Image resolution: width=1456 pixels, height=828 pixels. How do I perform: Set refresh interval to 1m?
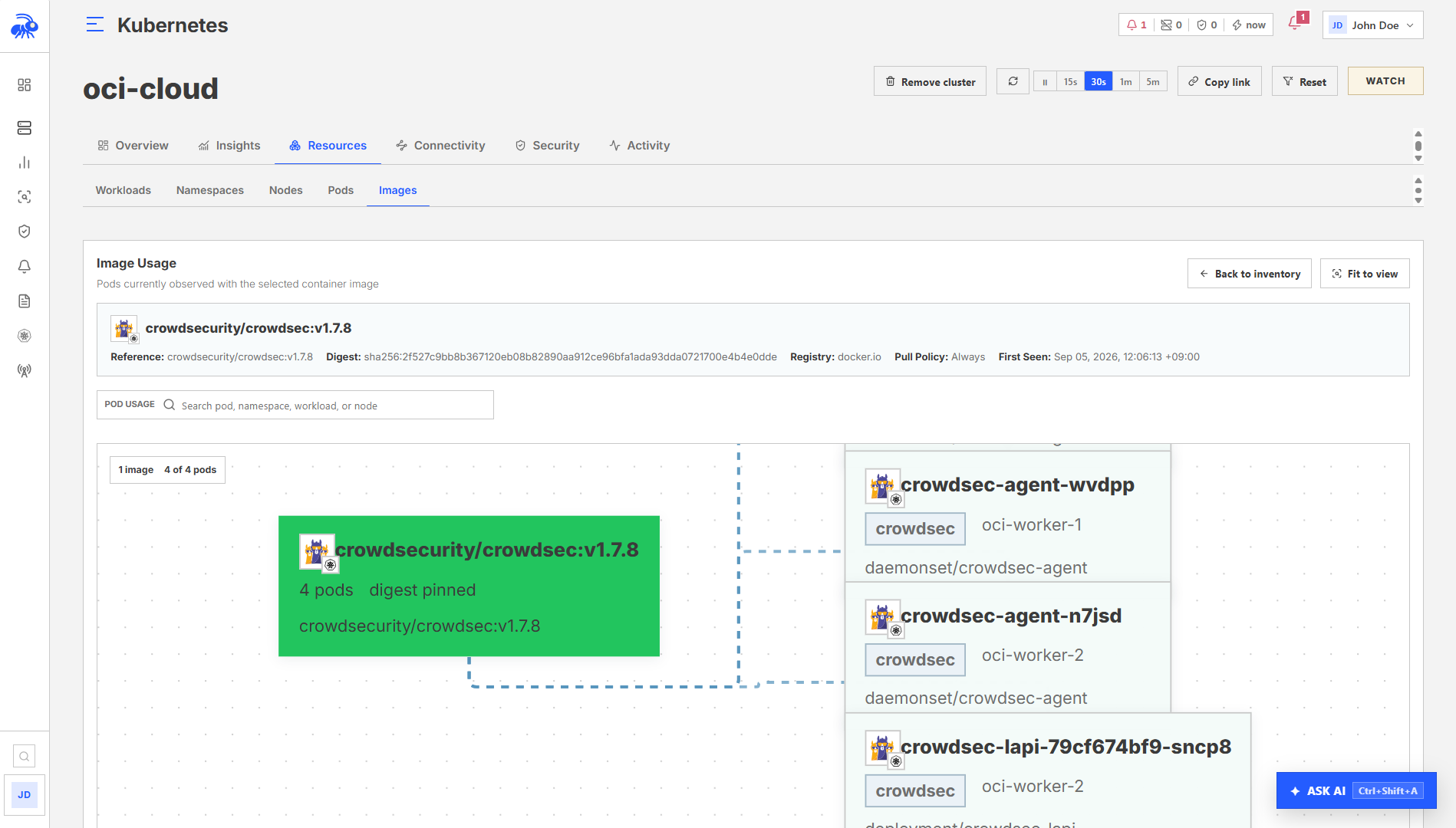point(1125,82)
